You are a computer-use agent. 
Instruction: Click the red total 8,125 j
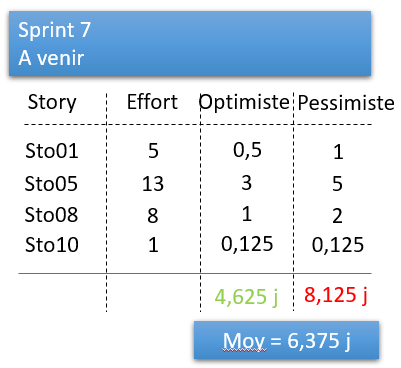tap(336, 295)
